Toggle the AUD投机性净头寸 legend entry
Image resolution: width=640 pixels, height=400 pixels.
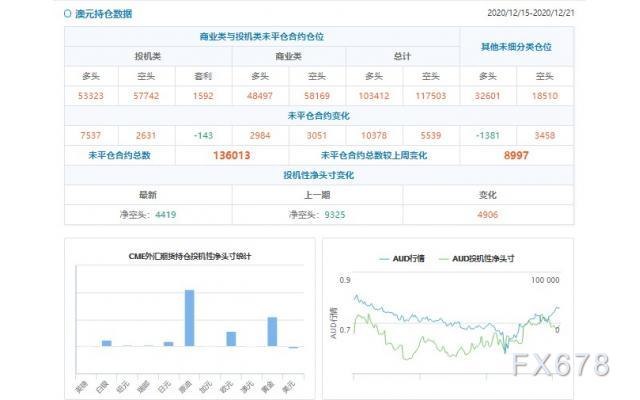pos(476,259)
